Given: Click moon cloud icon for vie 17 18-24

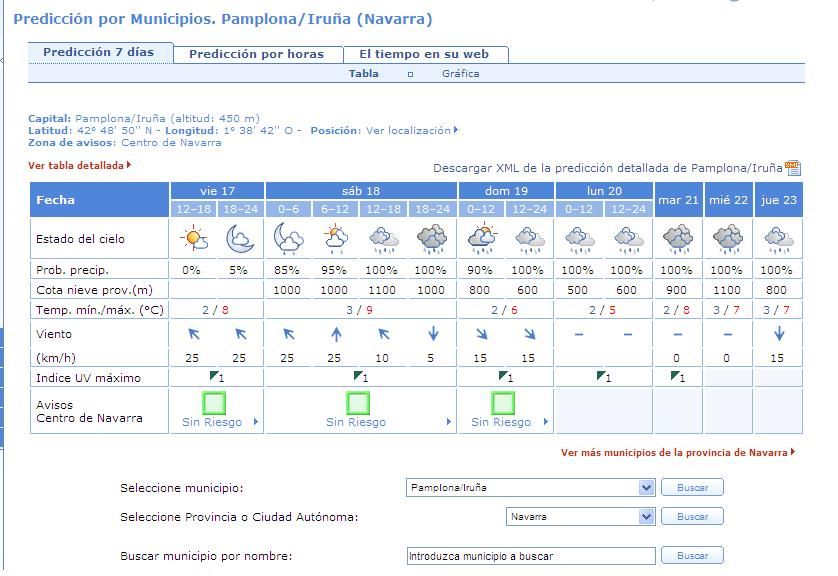Looking at the screenshot, I should point(240,238).
